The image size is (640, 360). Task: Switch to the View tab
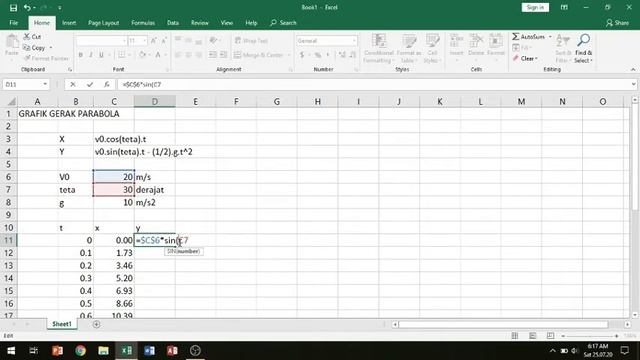pyautogui.click(x=227, y=23)
